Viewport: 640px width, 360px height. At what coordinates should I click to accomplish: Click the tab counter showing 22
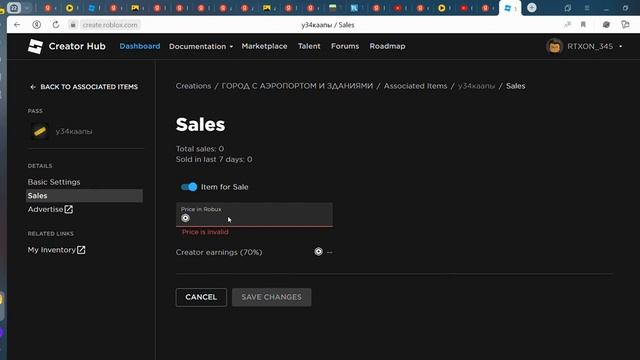click(14, 8)
